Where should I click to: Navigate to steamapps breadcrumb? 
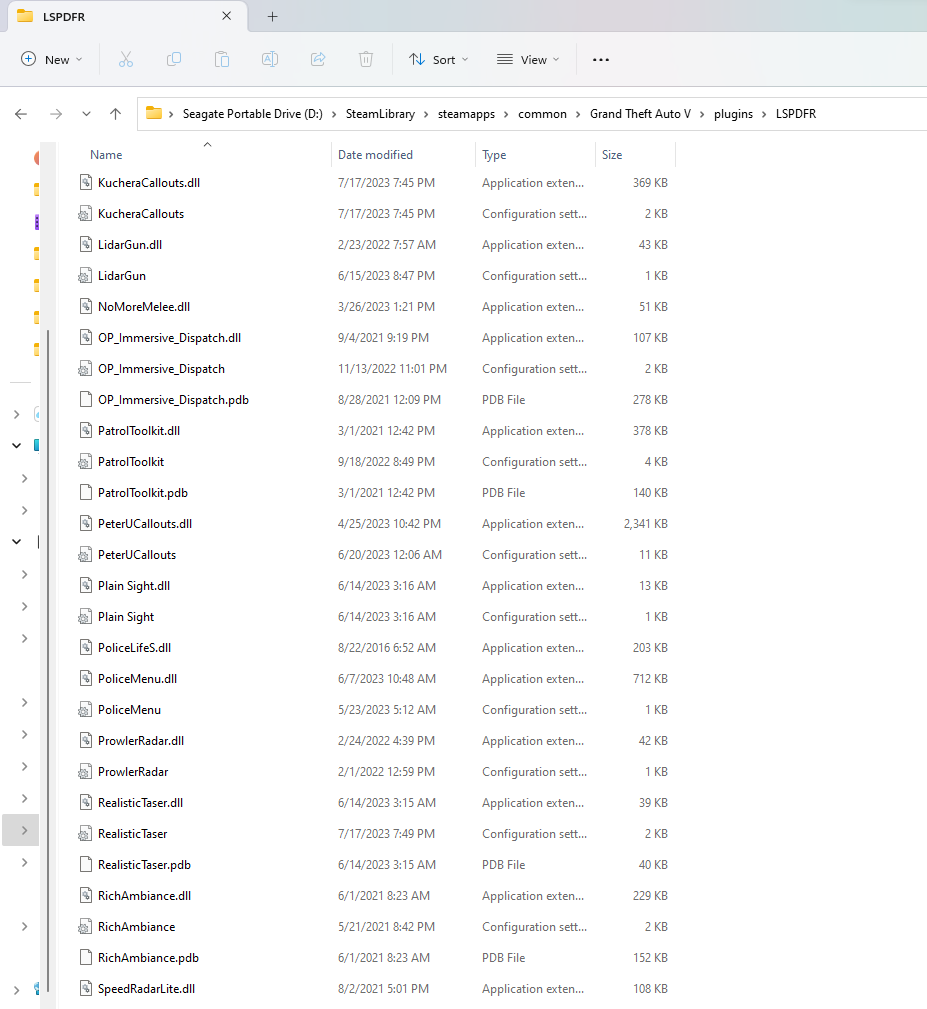pos(466,114)
